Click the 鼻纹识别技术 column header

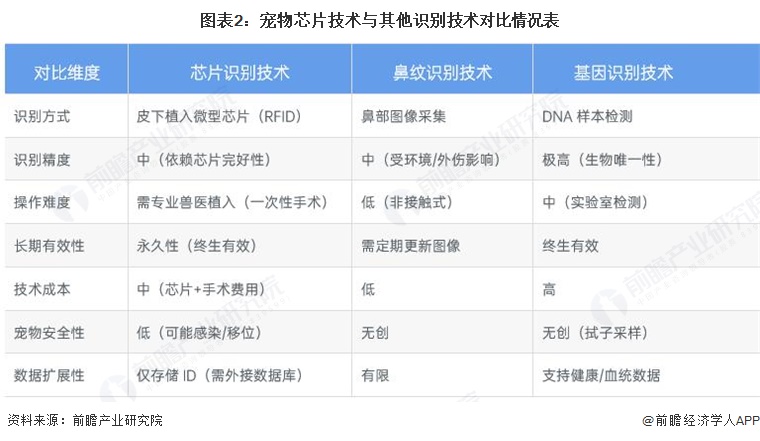442,73
